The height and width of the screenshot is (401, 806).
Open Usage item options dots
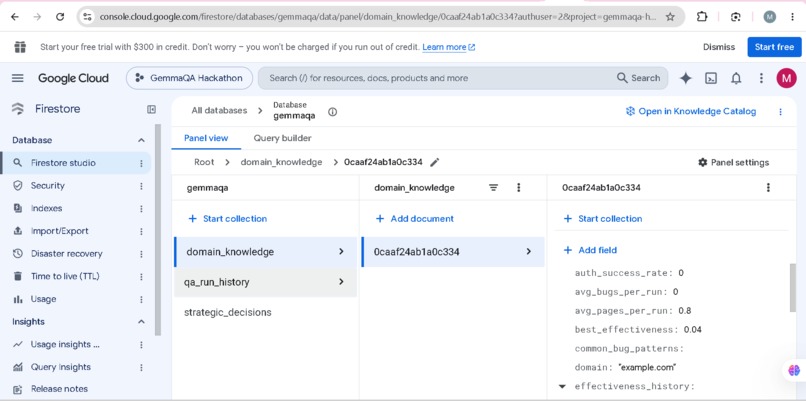(141, 299)
